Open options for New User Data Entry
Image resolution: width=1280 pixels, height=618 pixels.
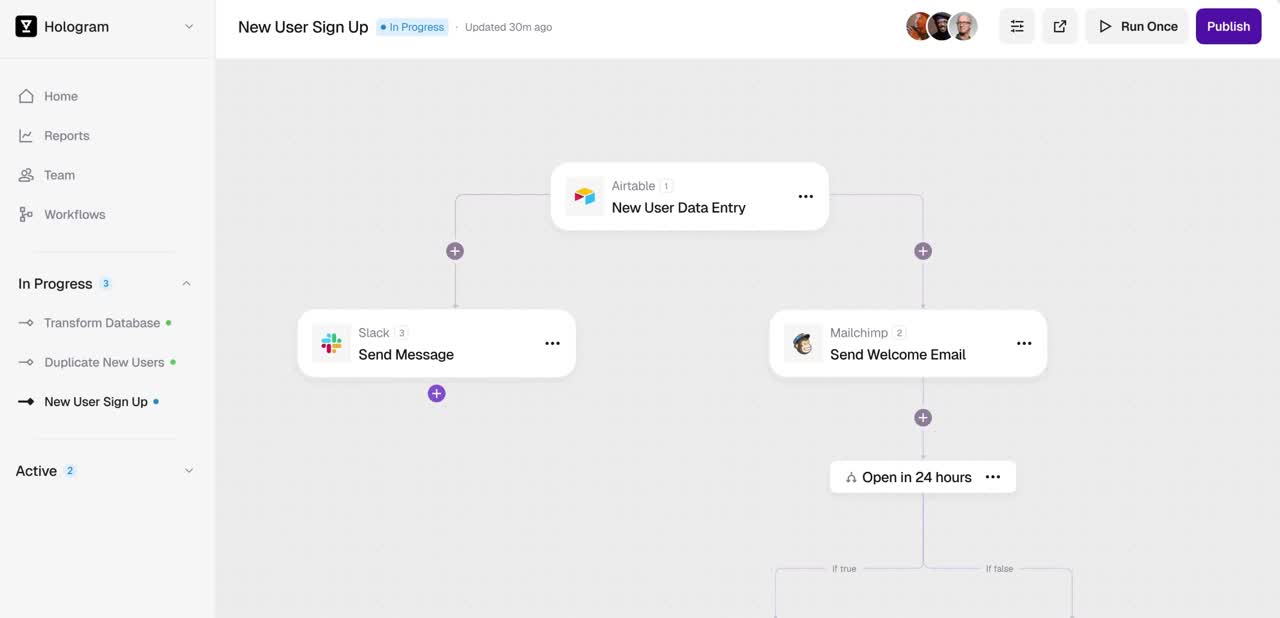pos(805,197)
